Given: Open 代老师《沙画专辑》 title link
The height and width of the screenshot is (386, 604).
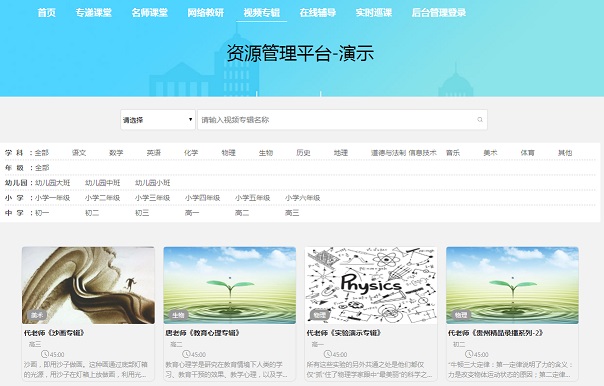Looking at the screenshot, I should [54, 333].
